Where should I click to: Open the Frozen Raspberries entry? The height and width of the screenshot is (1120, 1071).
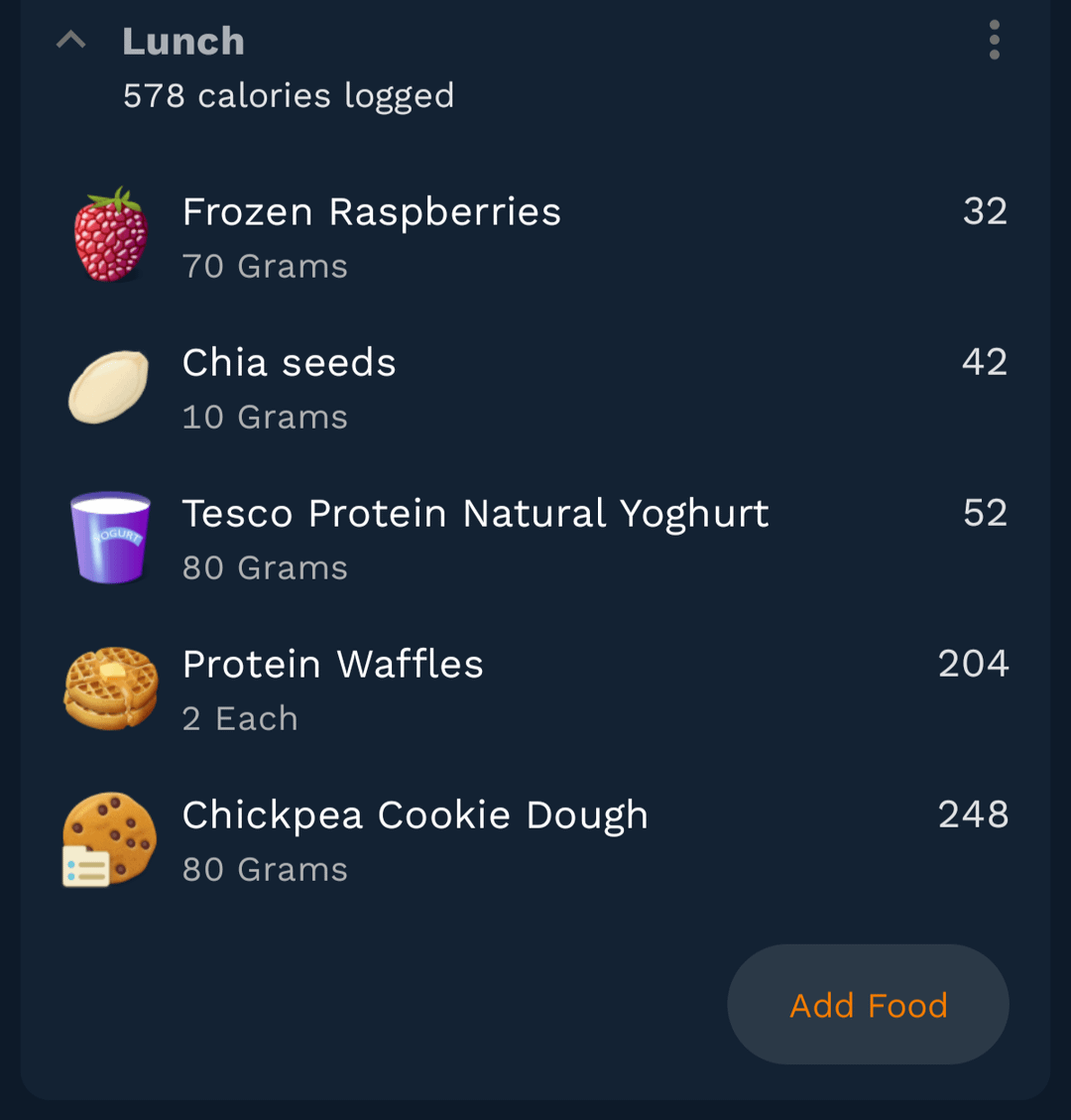point(372,211)
